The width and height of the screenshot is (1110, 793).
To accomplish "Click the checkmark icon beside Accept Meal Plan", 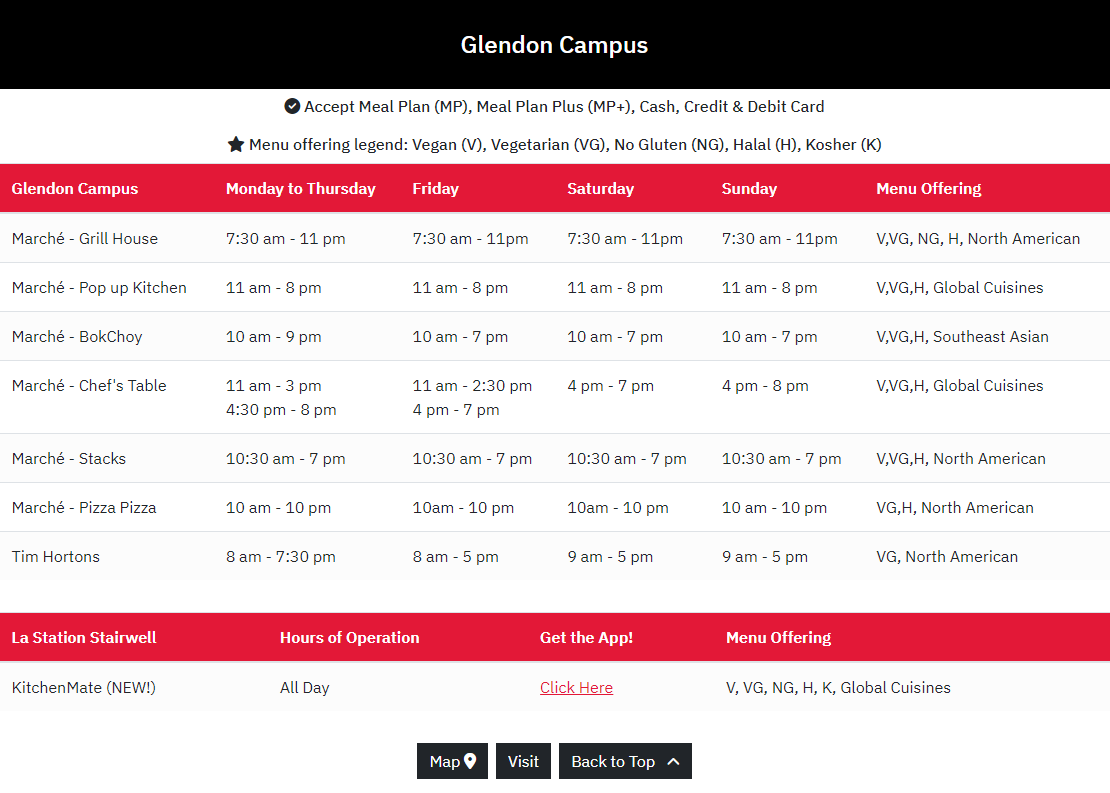I will tap(292, 106).
